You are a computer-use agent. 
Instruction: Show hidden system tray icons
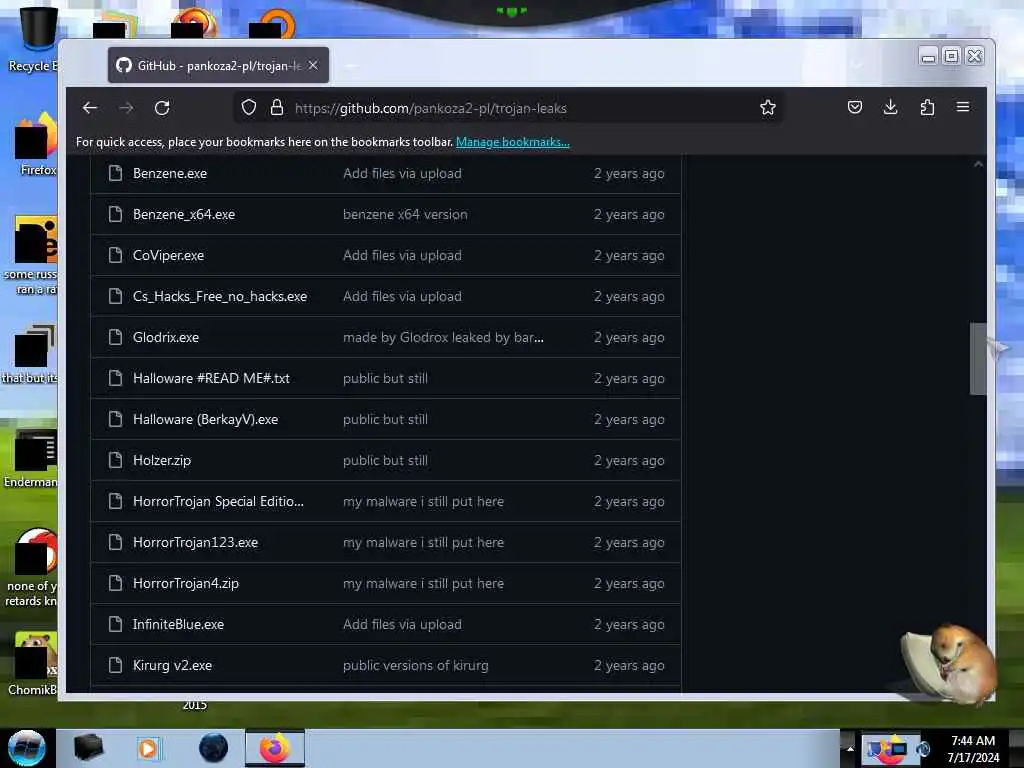pyautogui.click(x=850, y=749)
